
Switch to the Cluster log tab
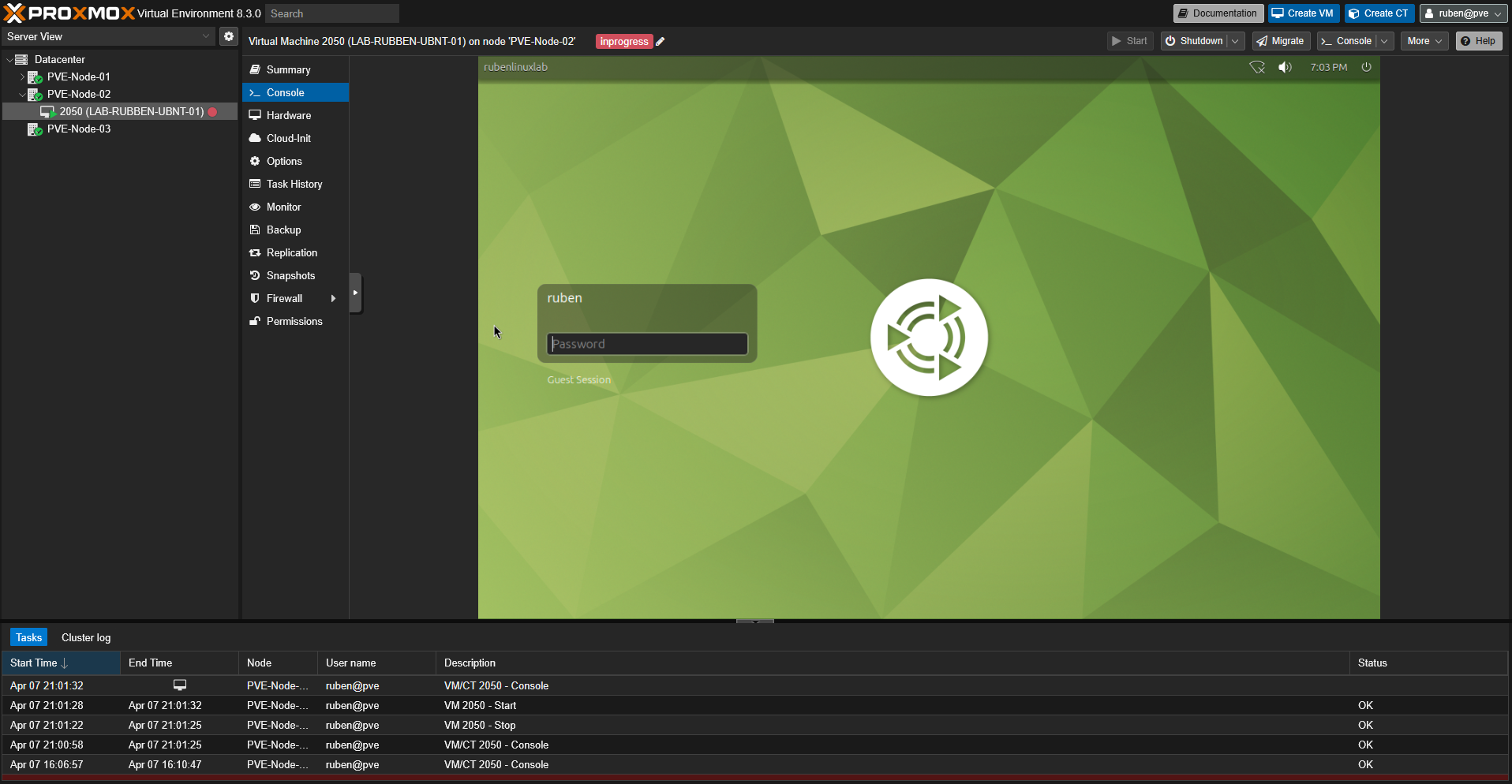(86, 637)
